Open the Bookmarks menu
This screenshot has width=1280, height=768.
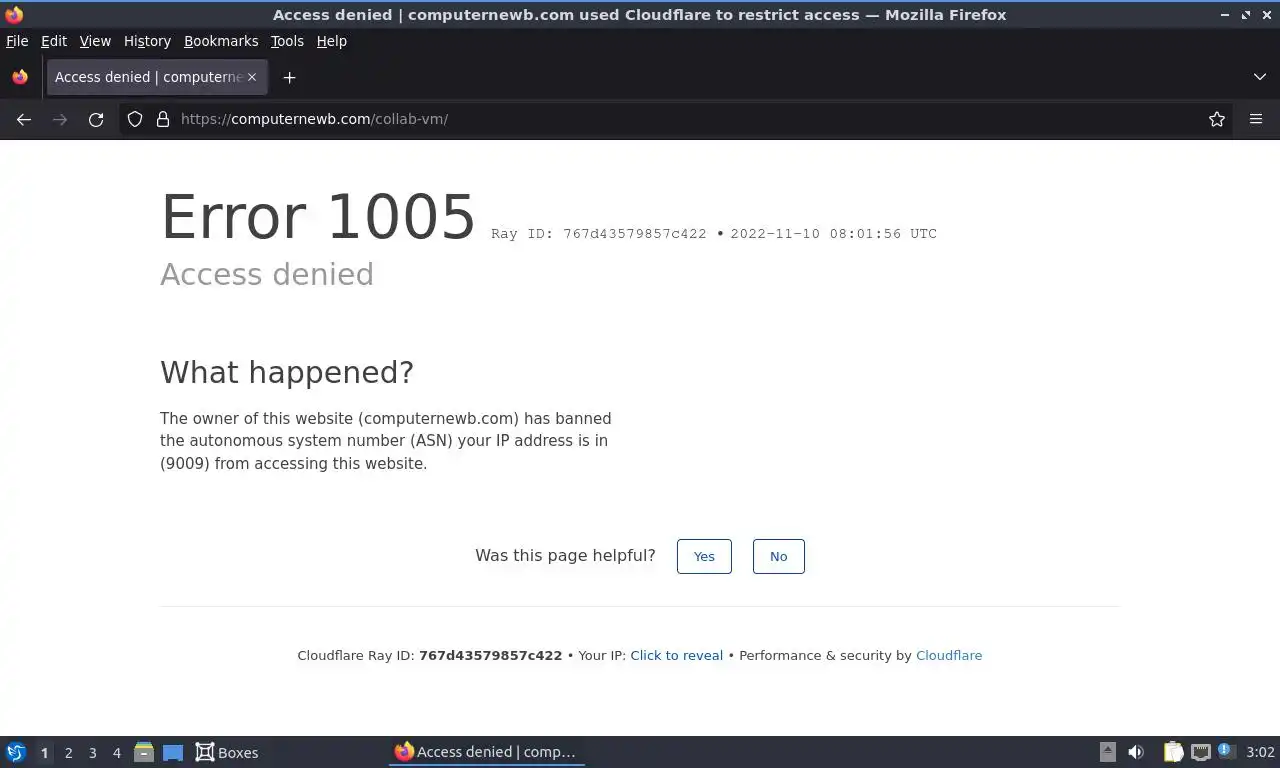(x=221, y=41)
